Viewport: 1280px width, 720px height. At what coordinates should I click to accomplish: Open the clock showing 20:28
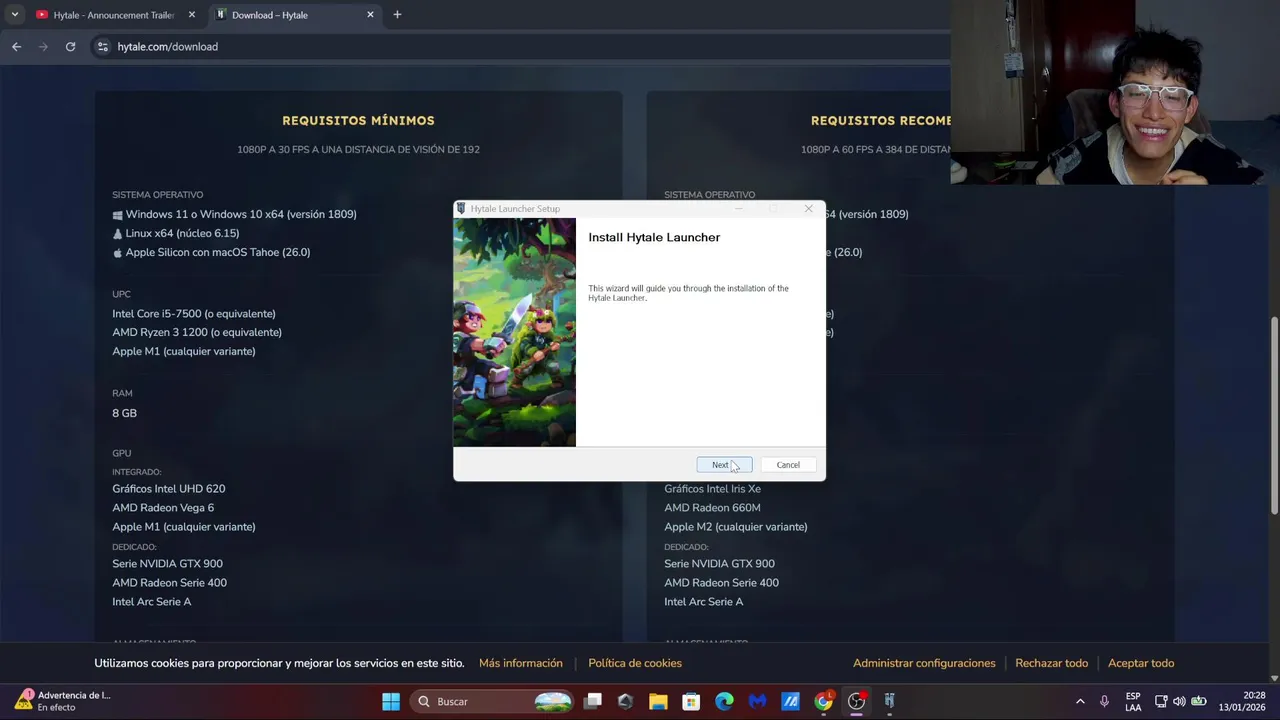coord(1242,701)
